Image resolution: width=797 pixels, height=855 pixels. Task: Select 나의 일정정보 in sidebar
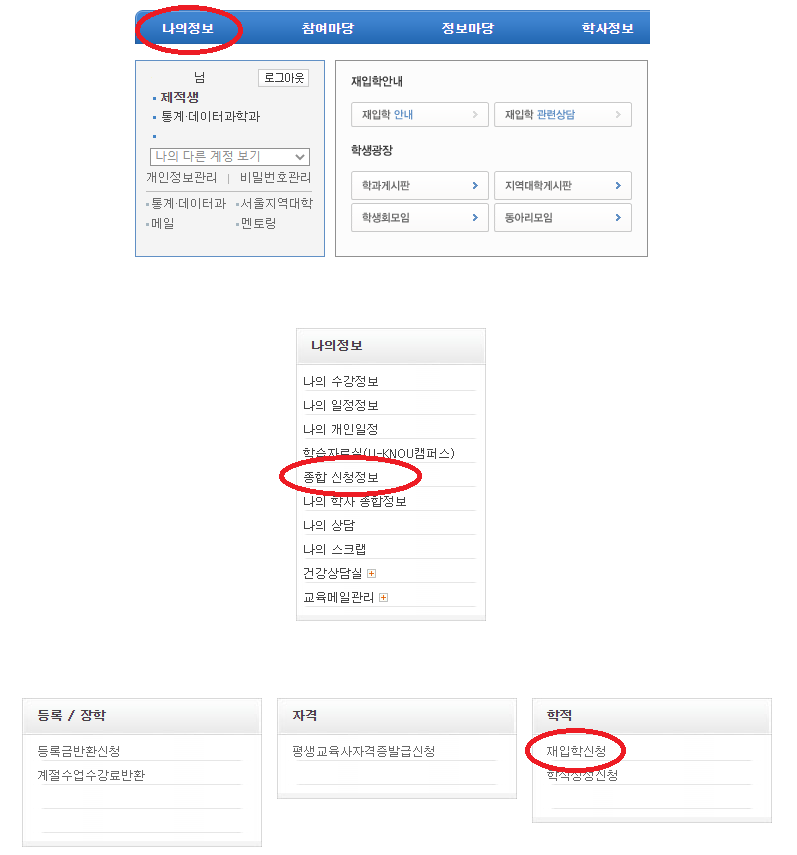(x=341, y=405)
